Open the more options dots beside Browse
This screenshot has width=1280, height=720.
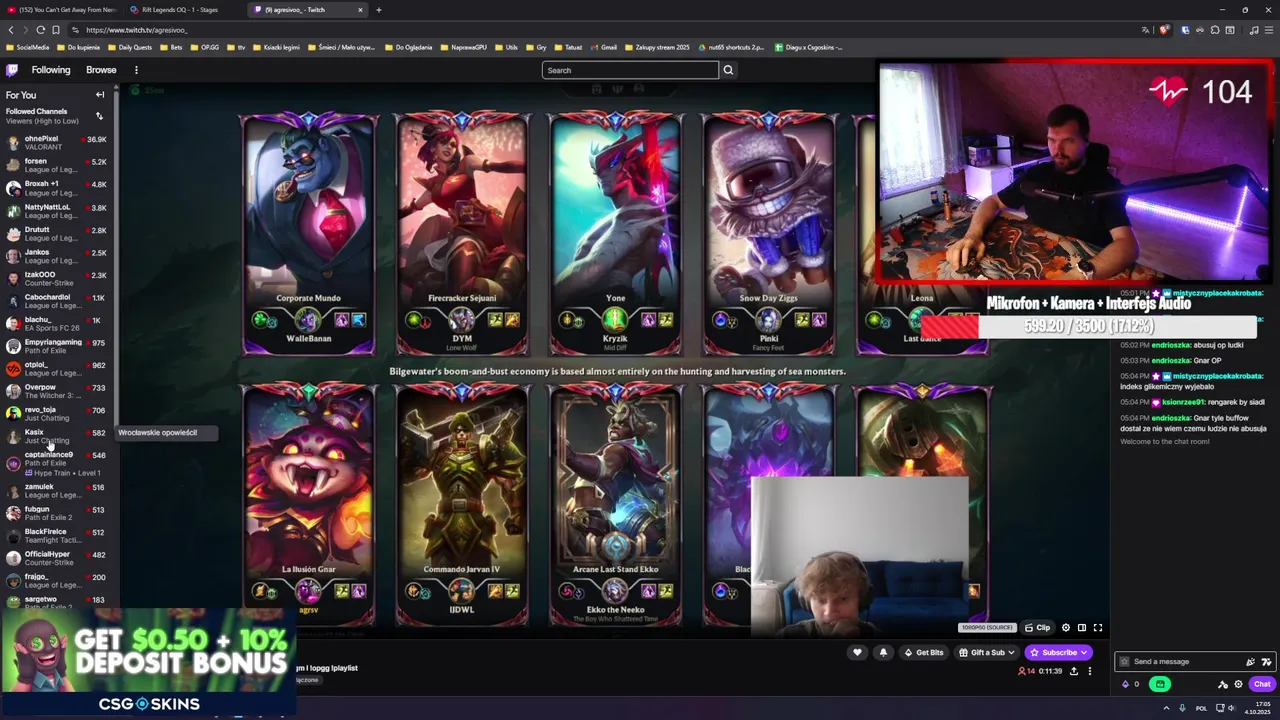tap(136, 70)
